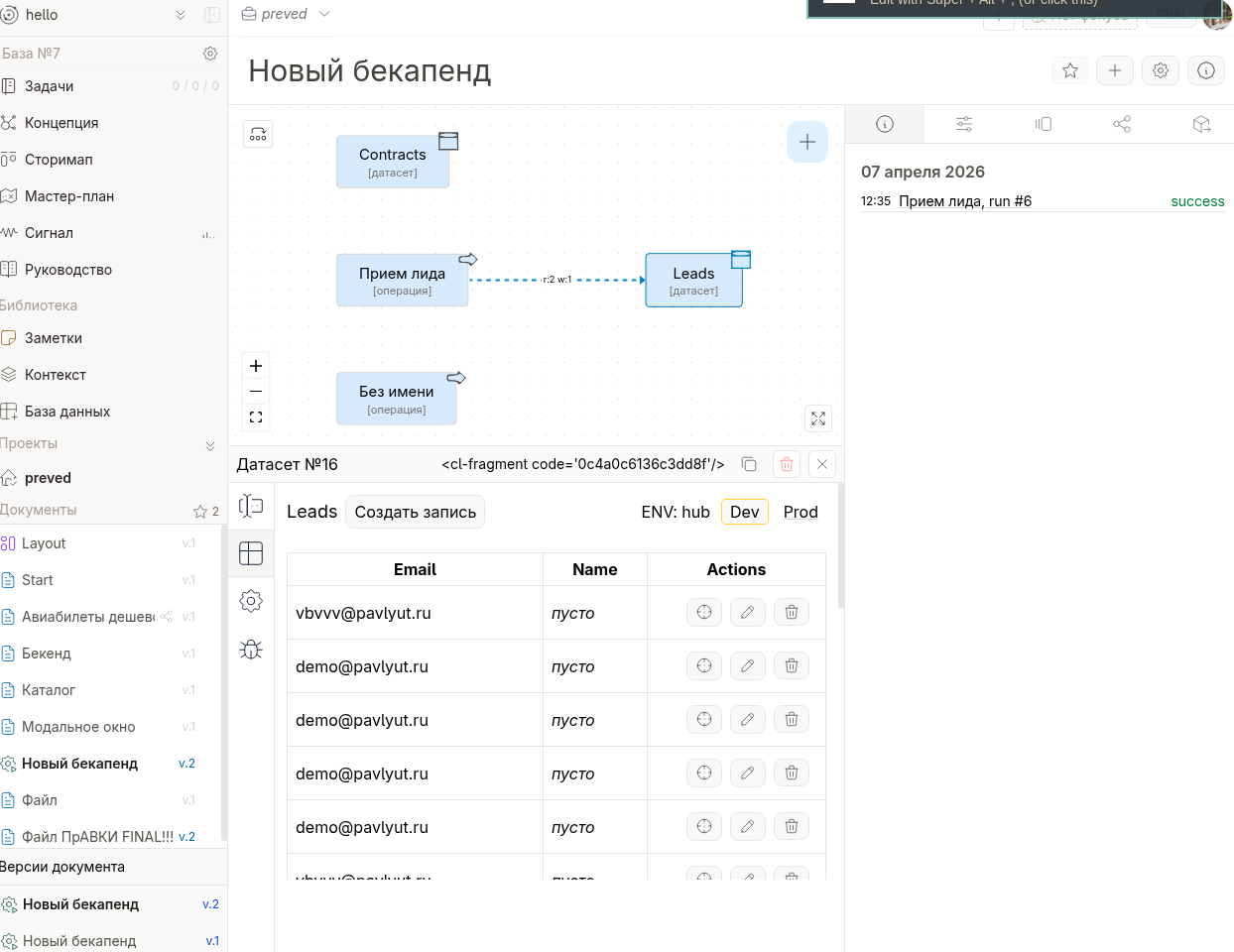Click the add node plus button on canvas
This screenshot has width=1234, height=952.
806,142
